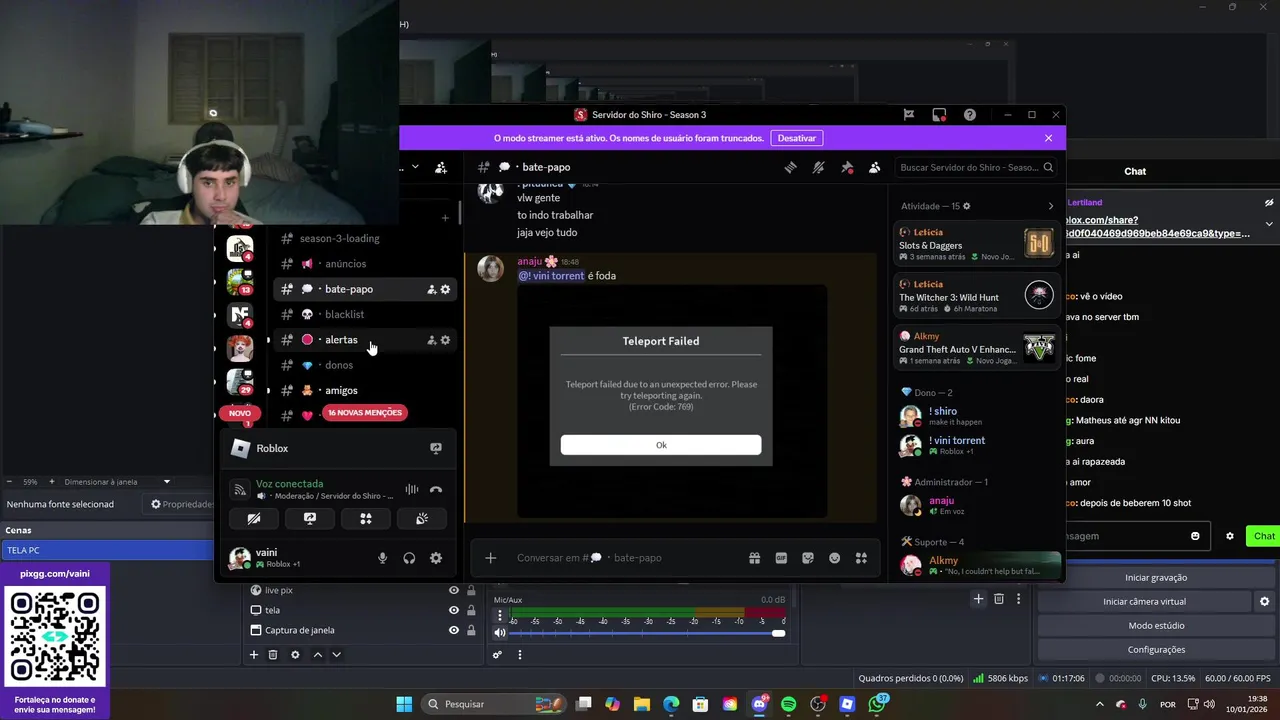
Task: Open OBS Configurações button
Action: click(x=1156, y=649)
